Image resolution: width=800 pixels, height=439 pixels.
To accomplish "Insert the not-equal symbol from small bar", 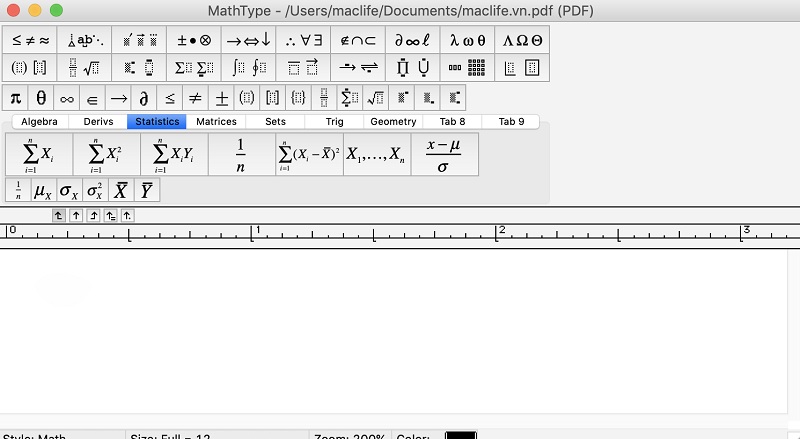I will click(195, 98).
